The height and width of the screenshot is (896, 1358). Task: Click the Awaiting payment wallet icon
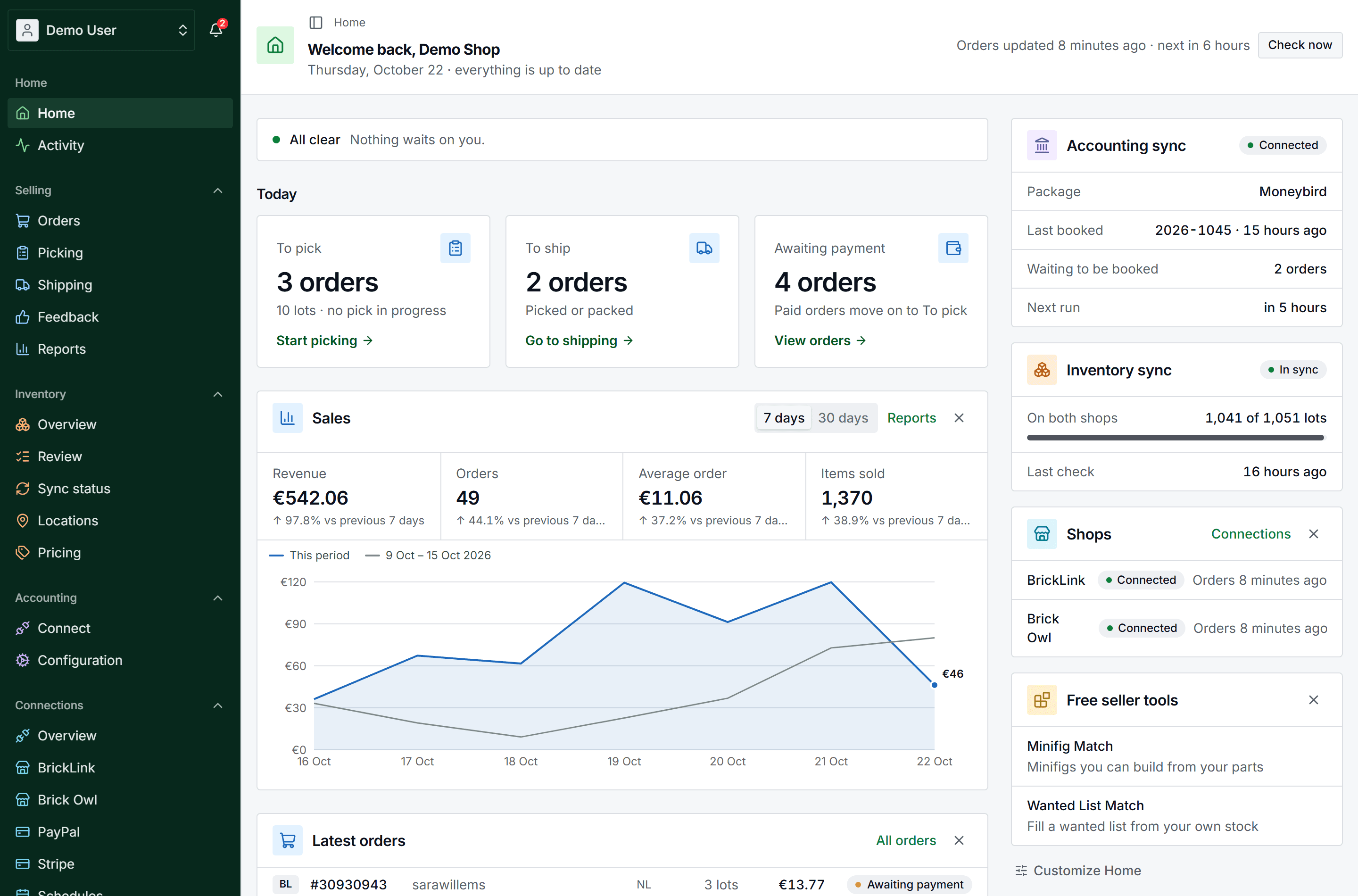(953, 248)
